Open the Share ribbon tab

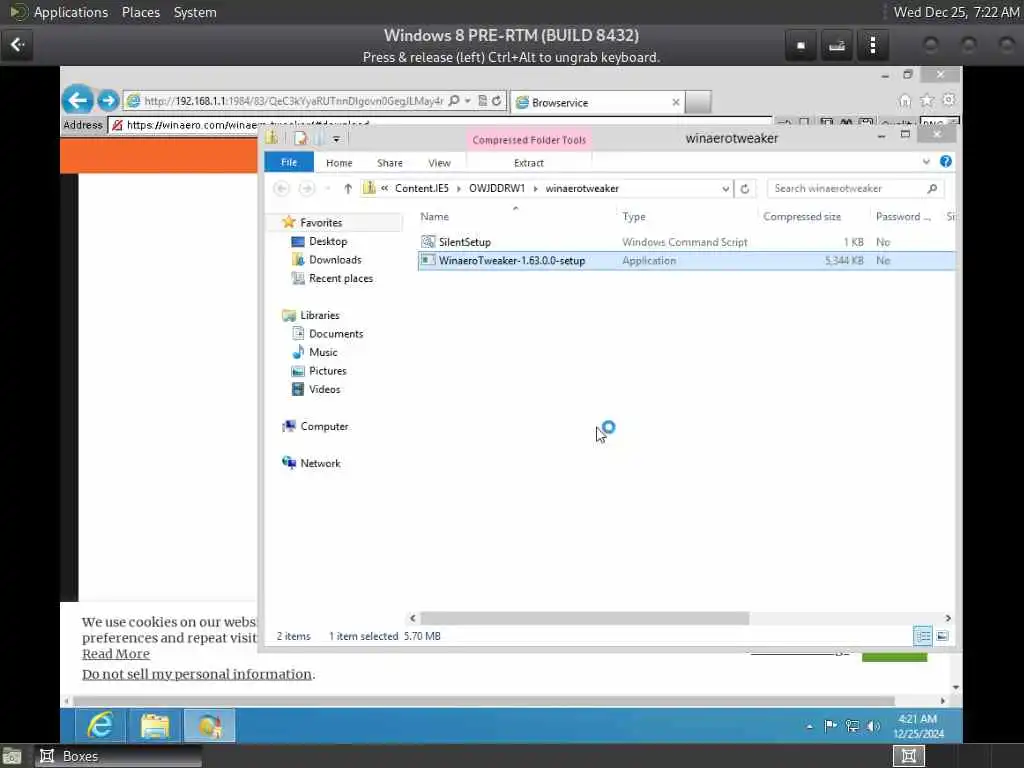pos(390,163)
